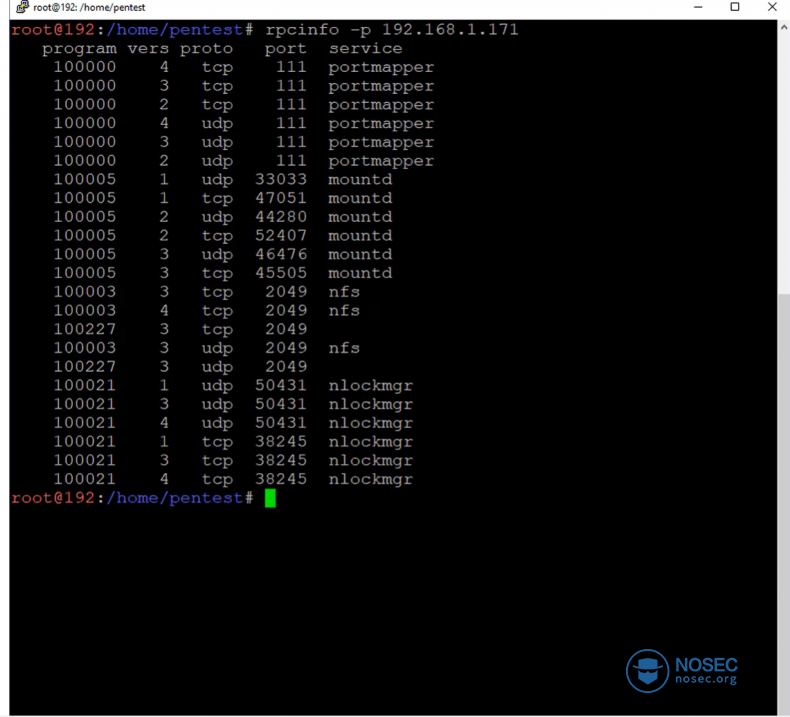This screenshot has width=790, height=717.
Task: Click the mountd port value 52407
Action: point(281,236)
